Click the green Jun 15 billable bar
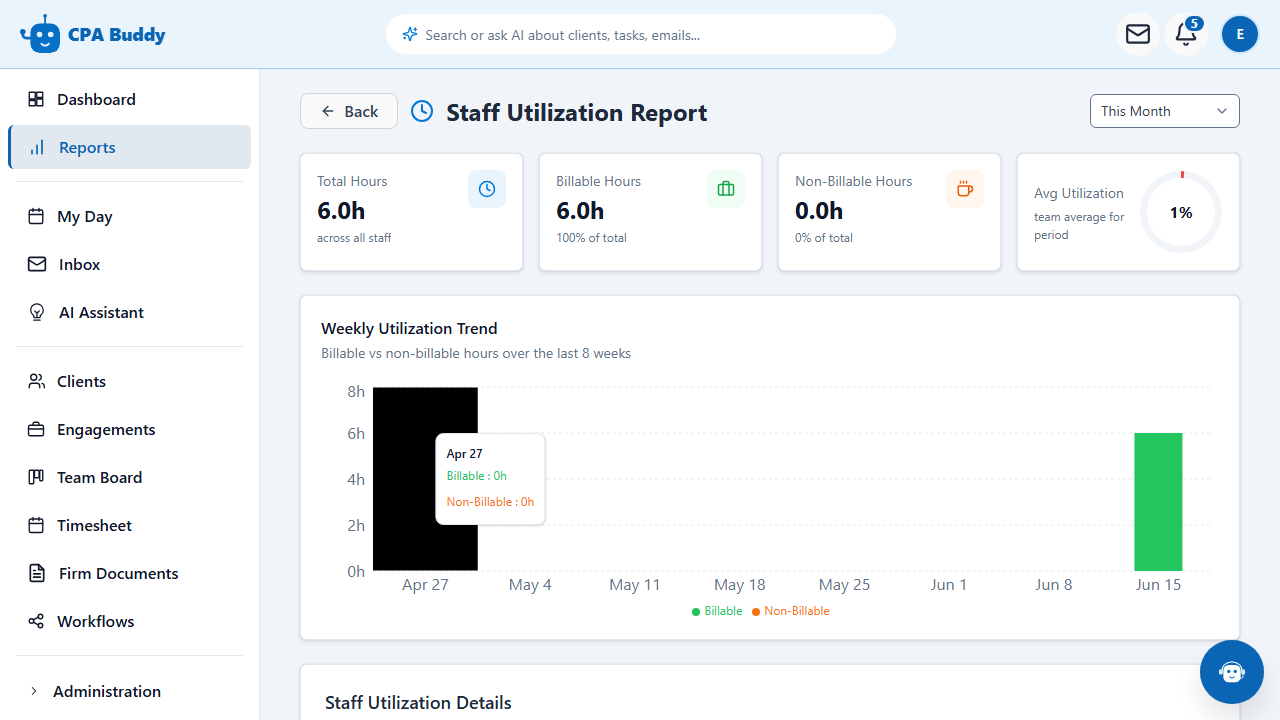Image resolution: width=1280 pixels, height=720 pixels. pos(1158,502)
